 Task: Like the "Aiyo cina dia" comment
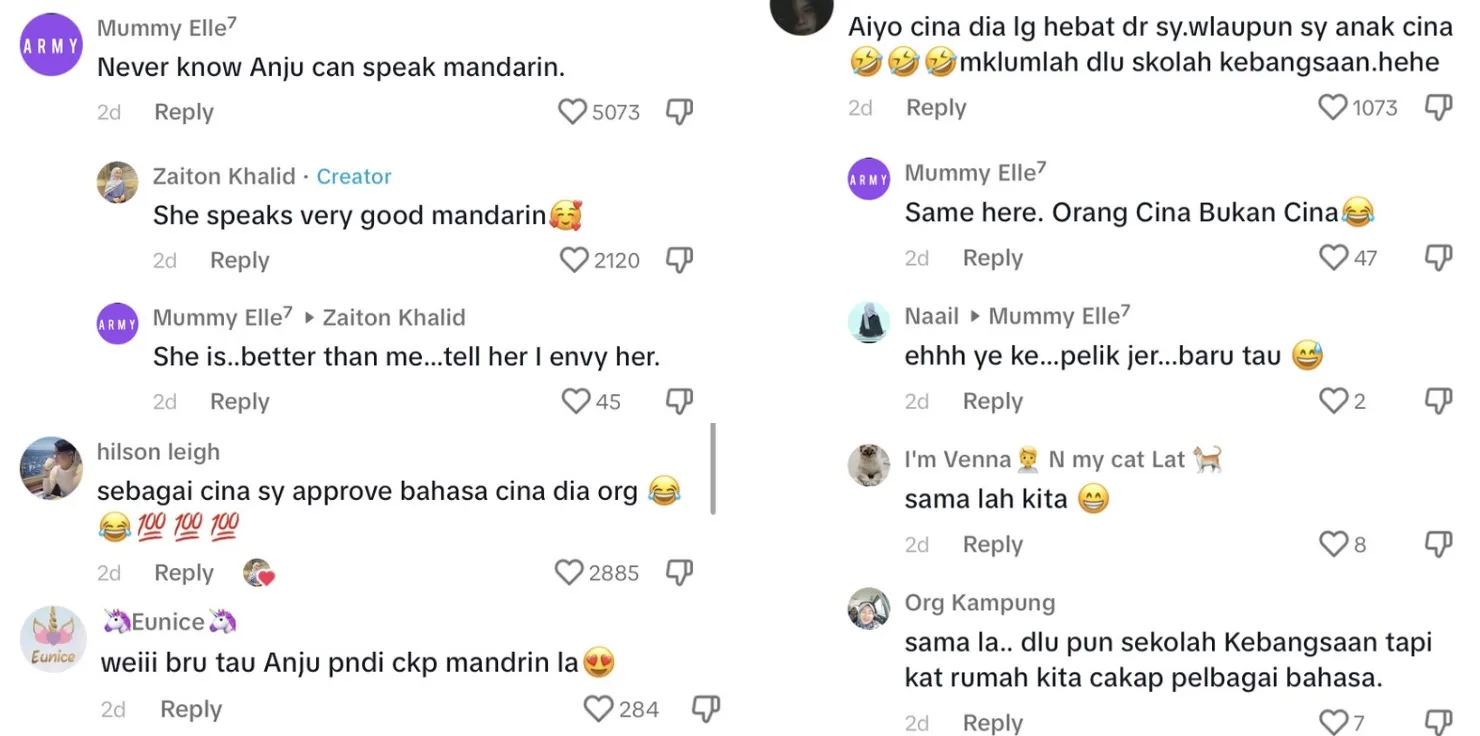pyautogui.click(x=1333, y=107)
